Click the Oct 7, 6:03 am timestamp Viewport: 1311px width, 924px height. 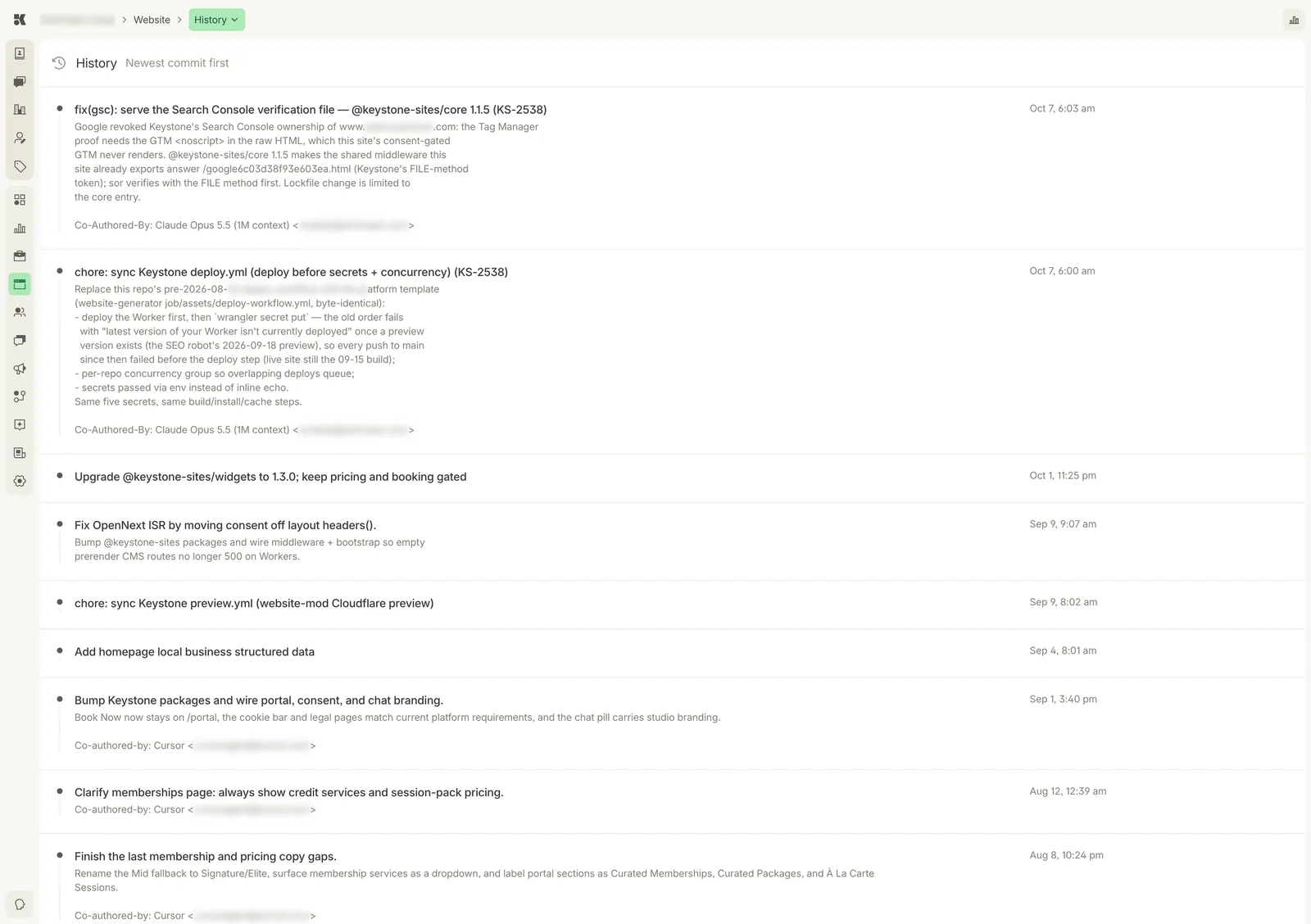(1062, 108)
